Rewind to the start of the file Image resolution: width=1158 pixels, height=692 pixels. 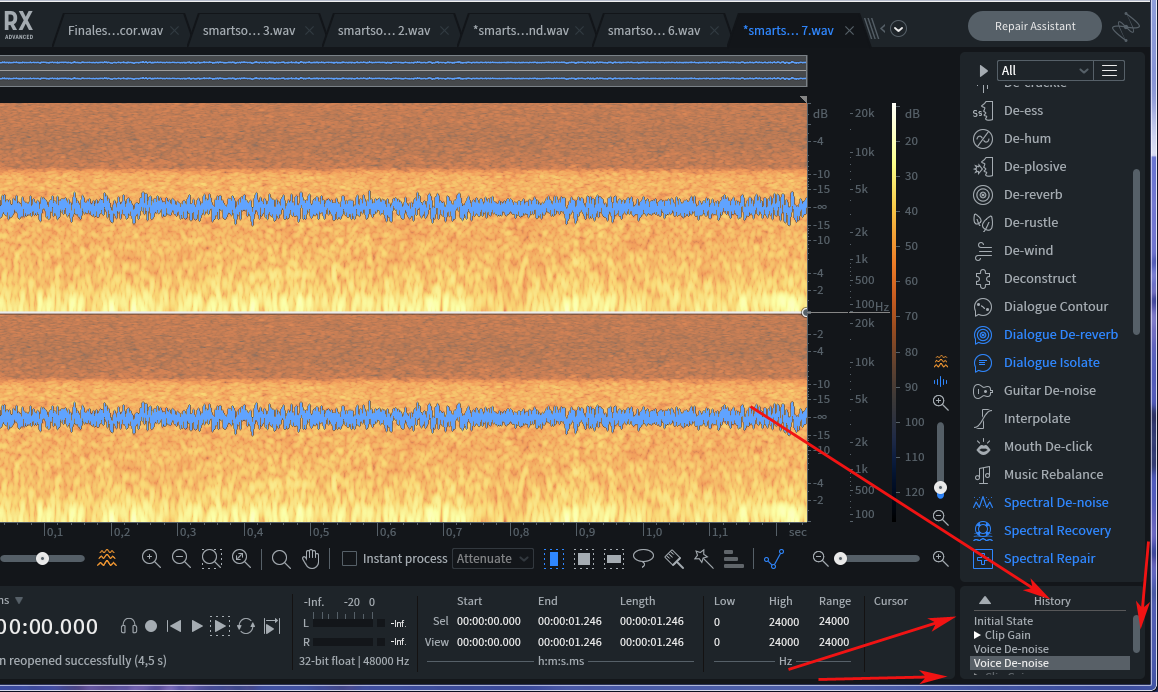(x=174, y=626)
